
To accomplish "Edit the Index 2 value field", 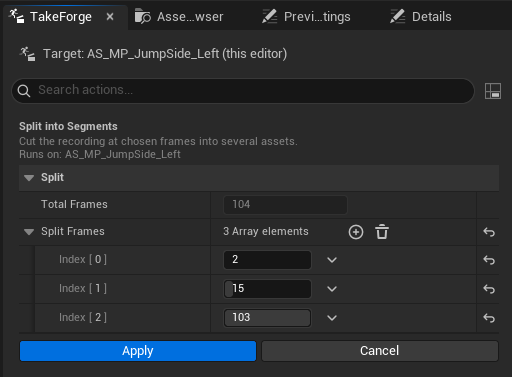I will tap(267, 318).
